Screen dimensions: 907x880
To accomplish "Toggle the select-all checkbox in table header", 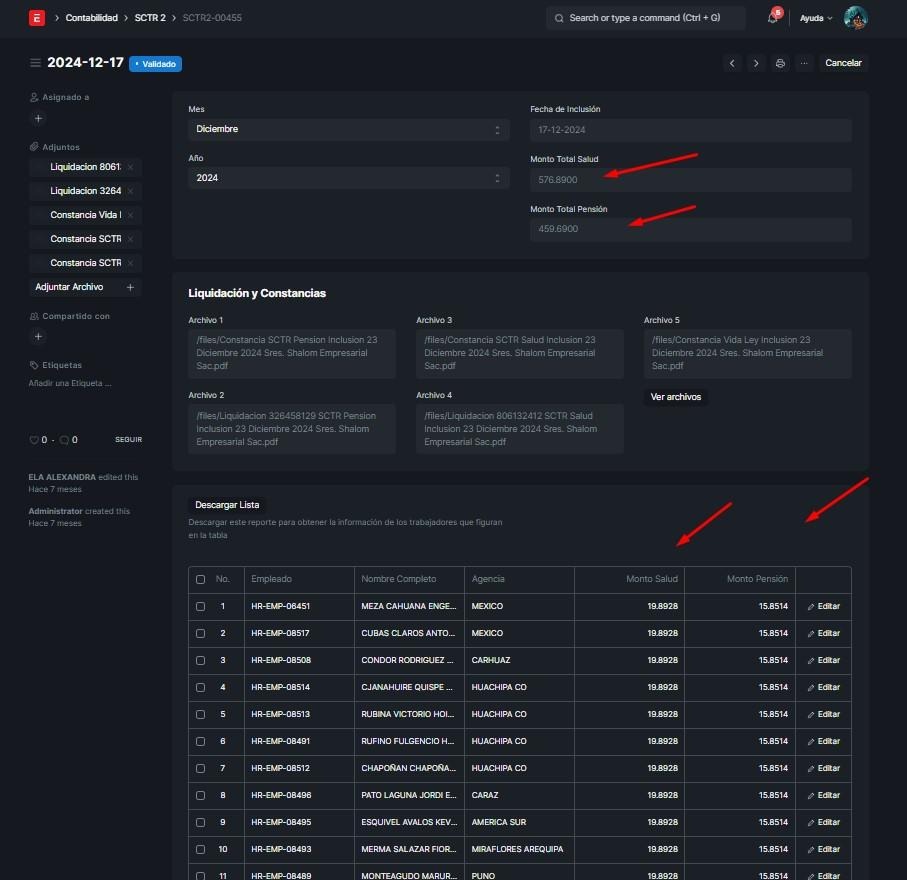I will coord(201,579).
